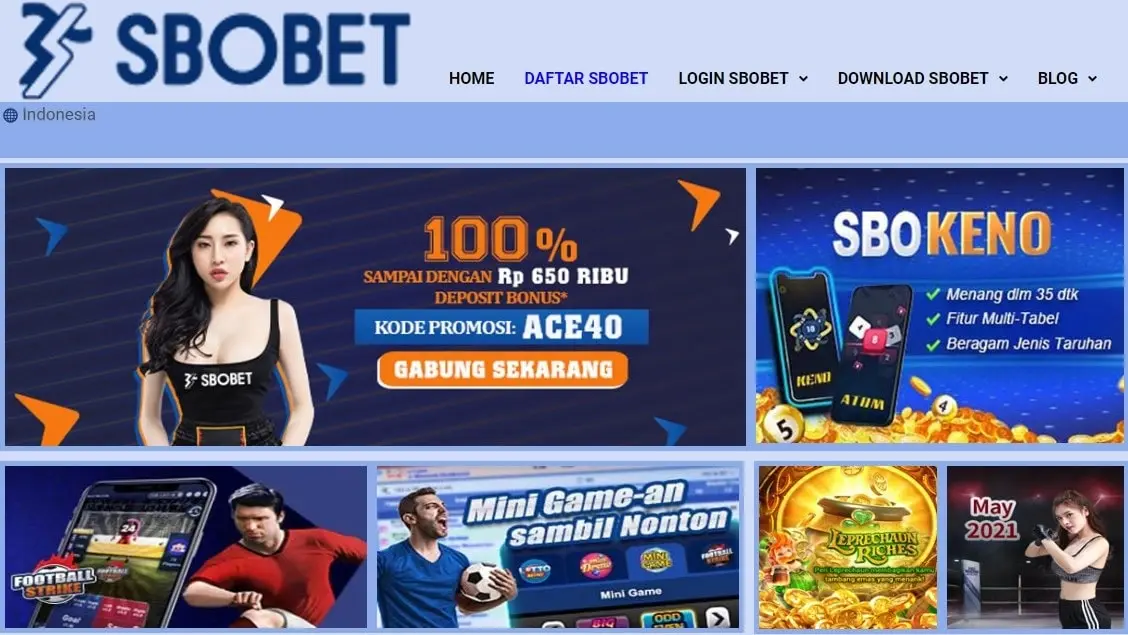This screenshot has width=1128, height=635.
Task: Expand the BLOG dropdown menu
Action: (1067, 78)
